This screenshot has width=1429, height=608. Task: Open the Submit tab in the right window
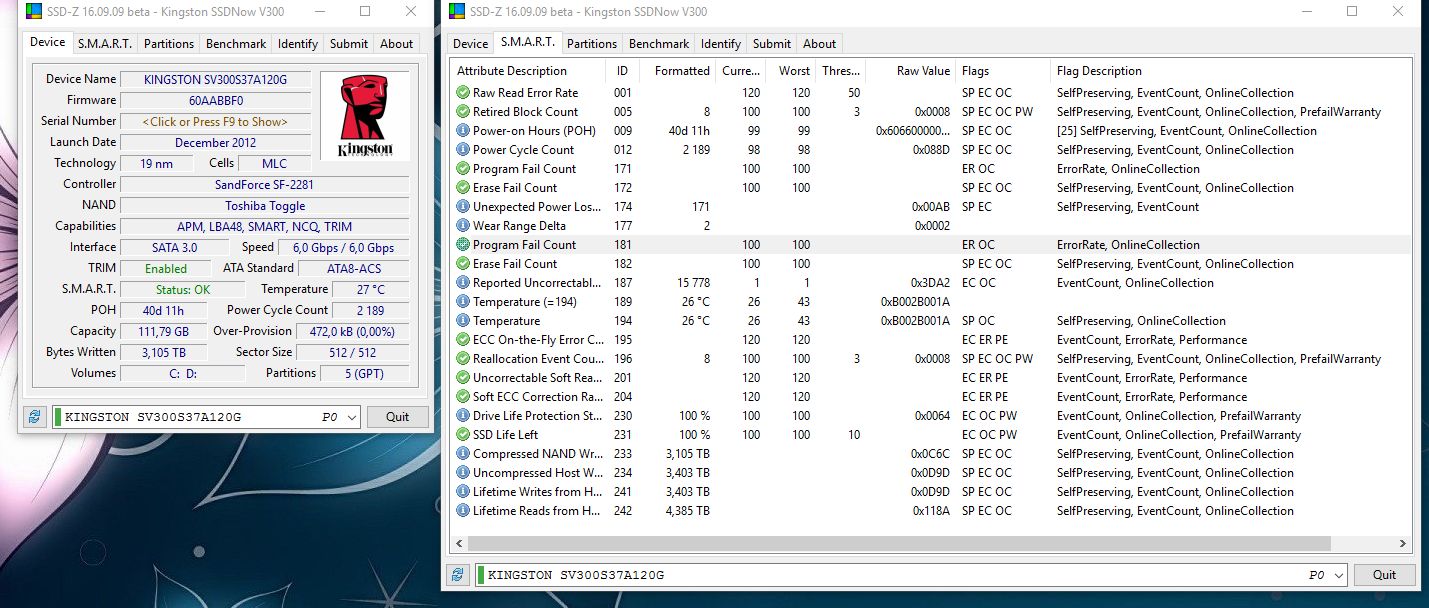coord(772,44)
